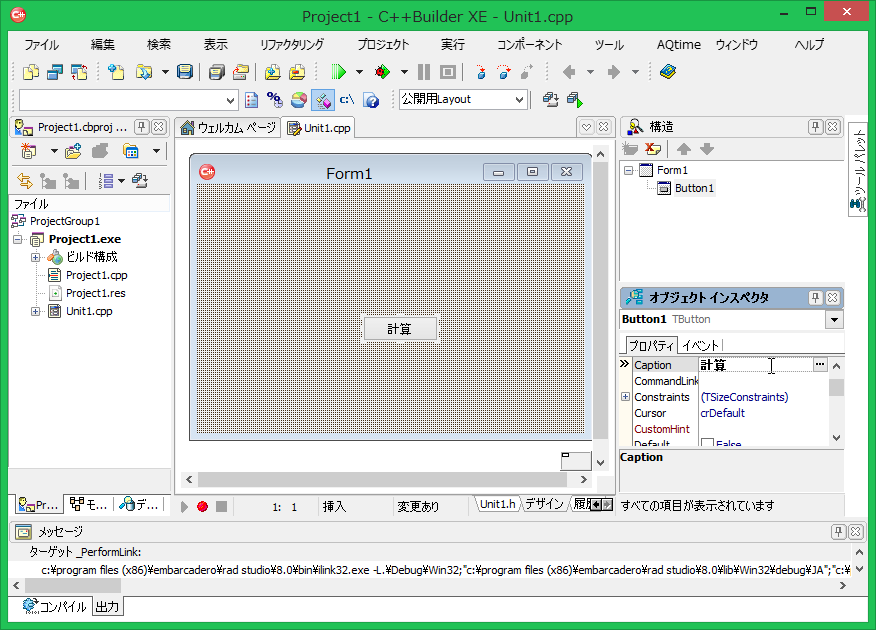
Task: Click the record macro red circle
Action: point(201,507)
